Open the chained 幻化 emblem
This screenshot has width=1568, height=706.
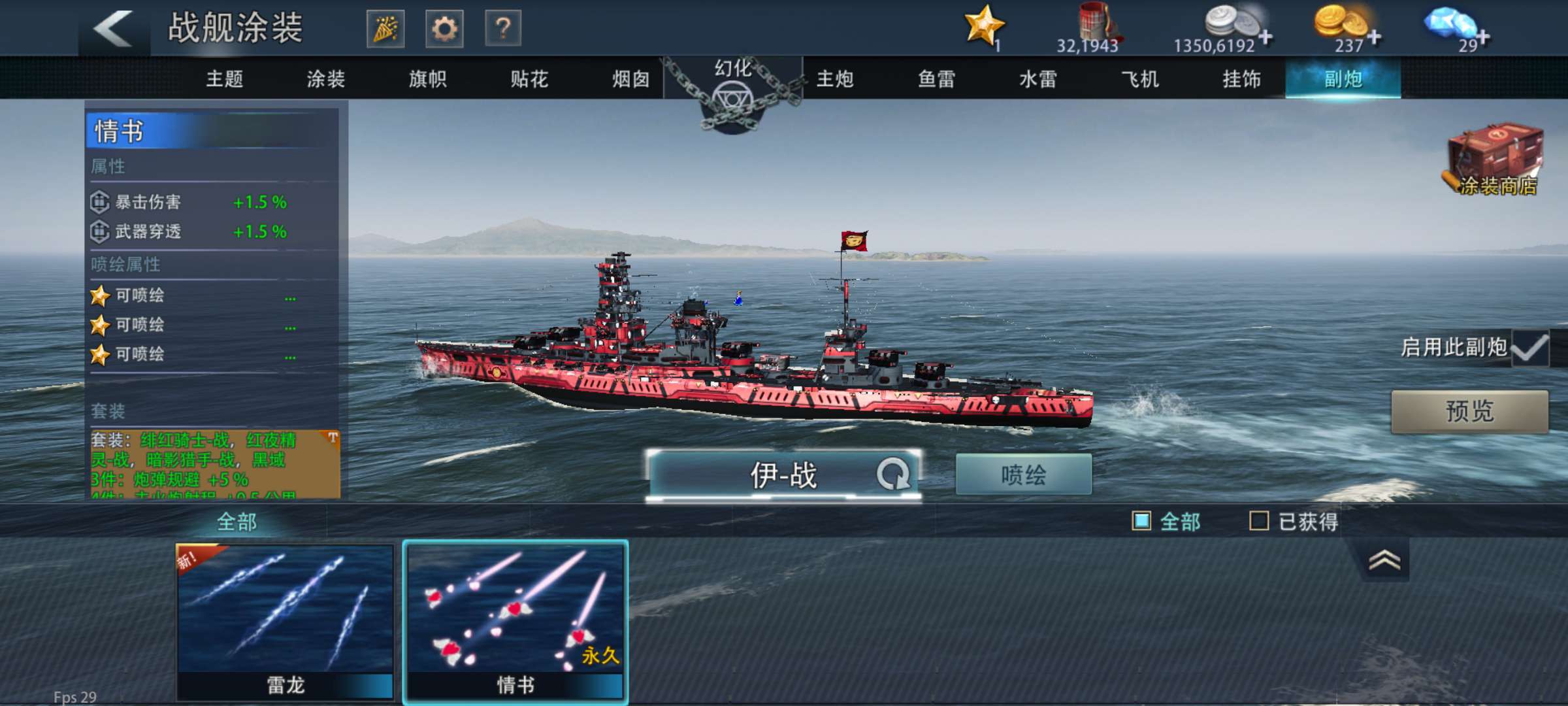[732, 95]
